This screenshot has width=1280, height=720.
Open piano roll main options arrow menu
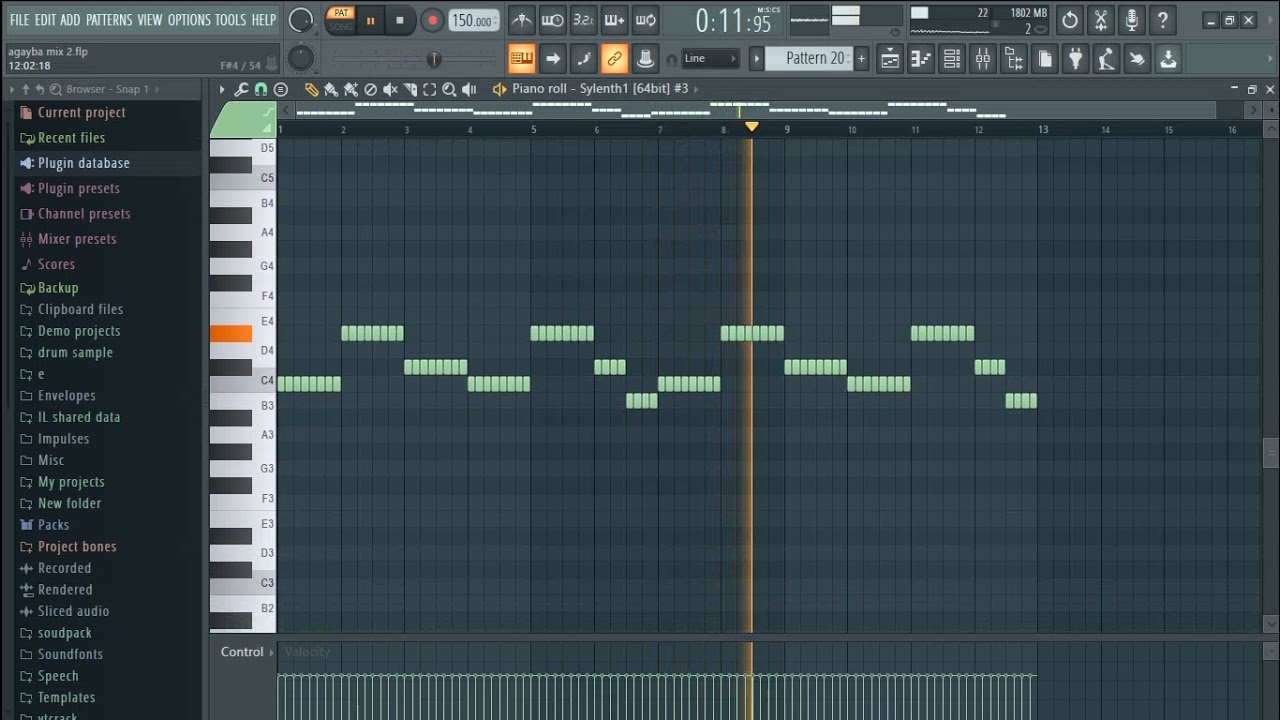click(222, 89)
